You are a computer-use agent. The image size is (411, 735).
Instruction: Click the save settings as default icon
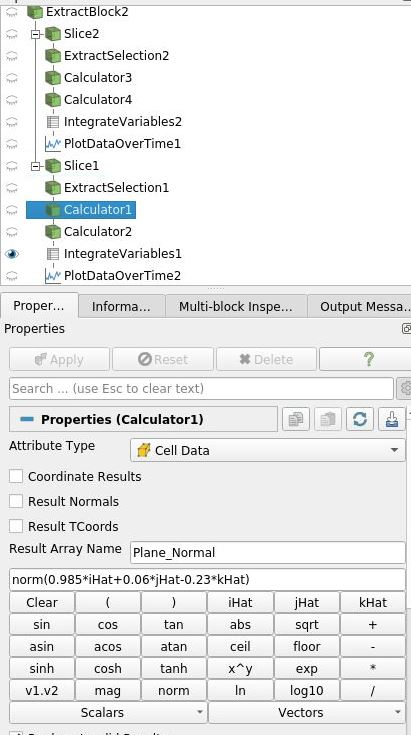391,419
